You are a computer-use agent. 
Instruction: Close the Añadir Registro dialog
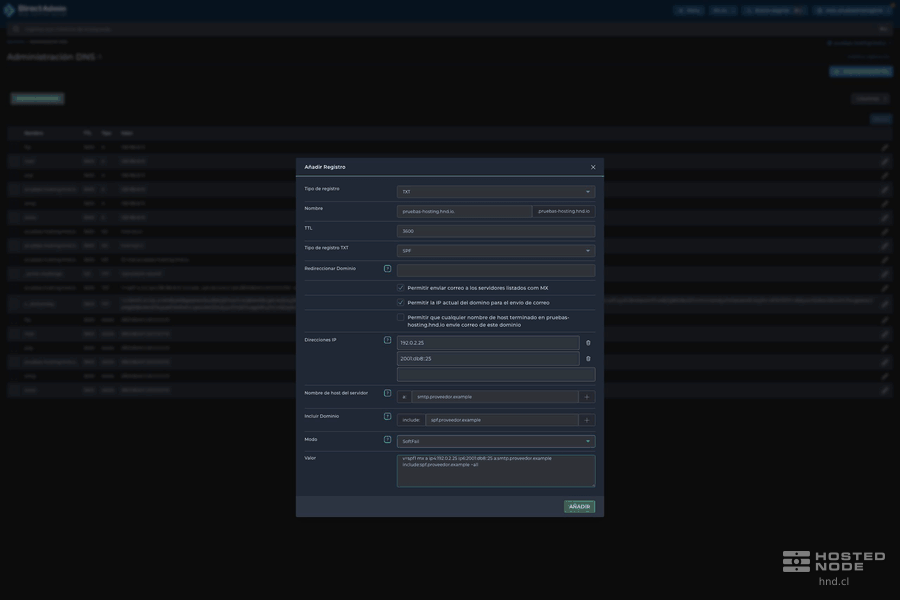[x=593, y=167]
